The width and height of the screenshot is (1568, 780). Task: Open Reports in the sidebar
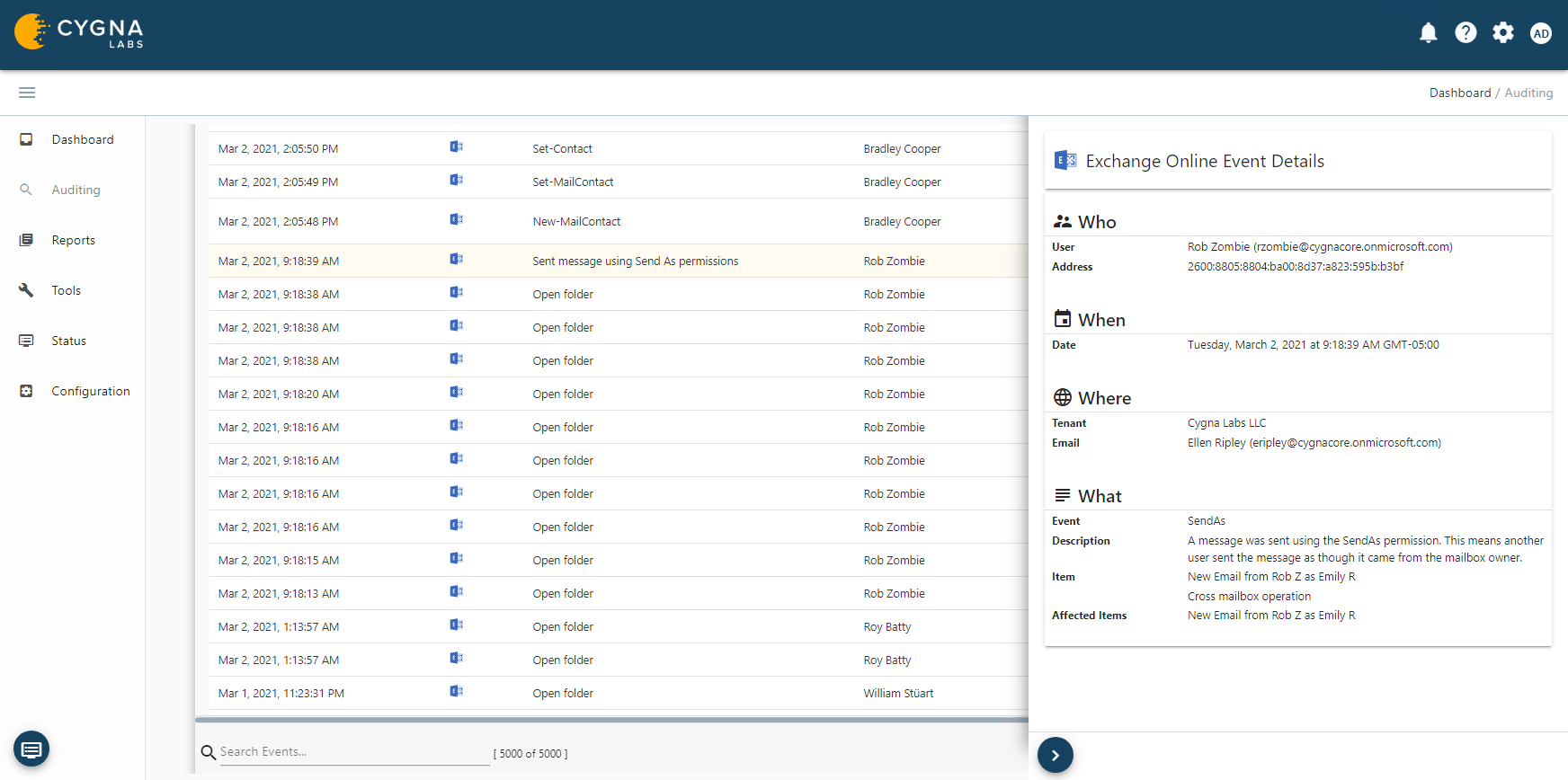pyautogui.click(x=74, y=240)
